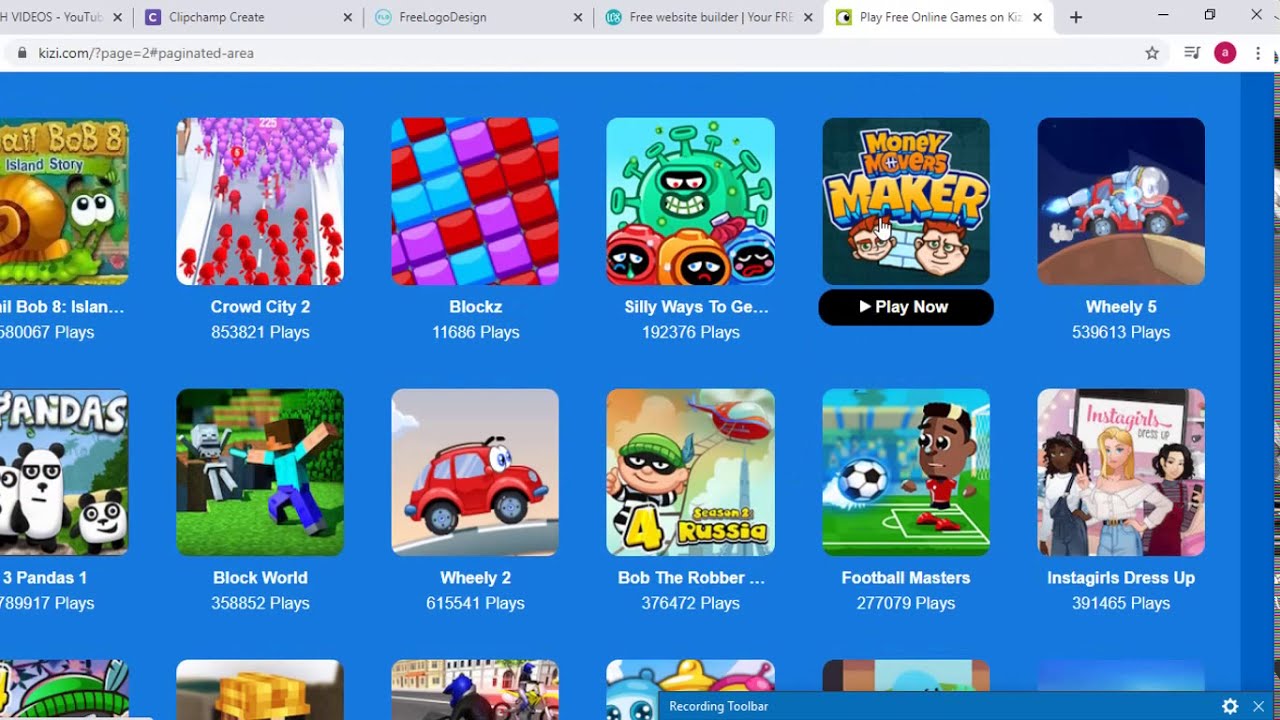Click the '853821 Plays' text
Screen dimensions: 1280x720
pos(260,332)
